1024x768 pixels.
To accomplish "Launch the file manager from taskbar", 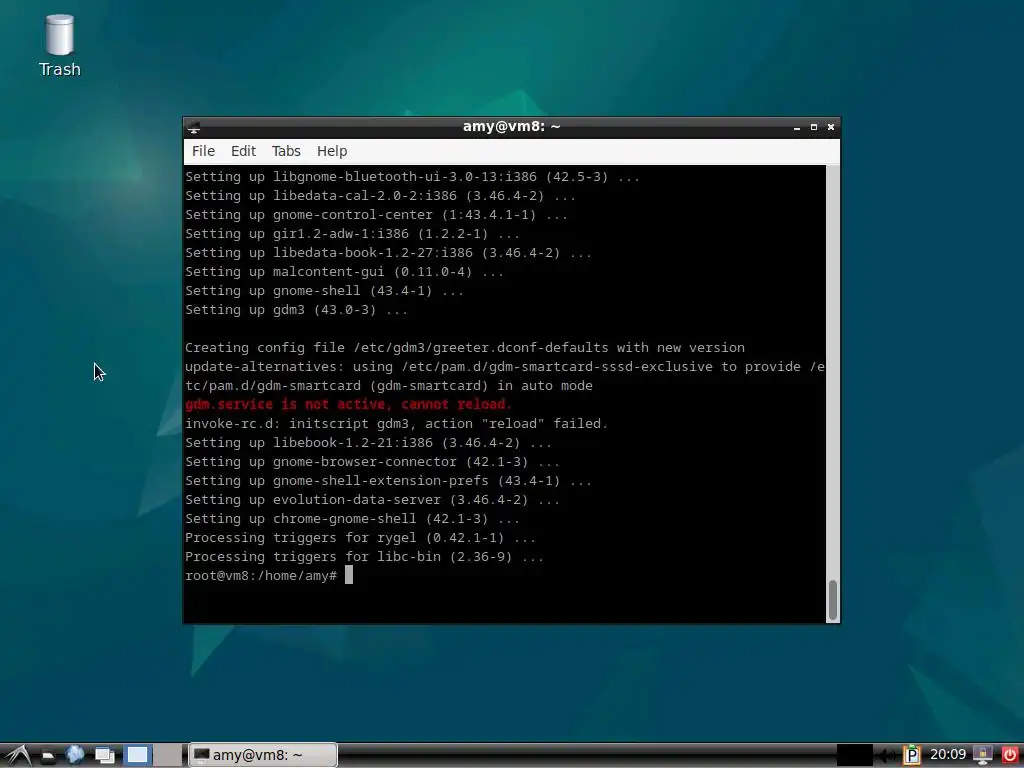I will pyautogui.click(x=48, y=756).
